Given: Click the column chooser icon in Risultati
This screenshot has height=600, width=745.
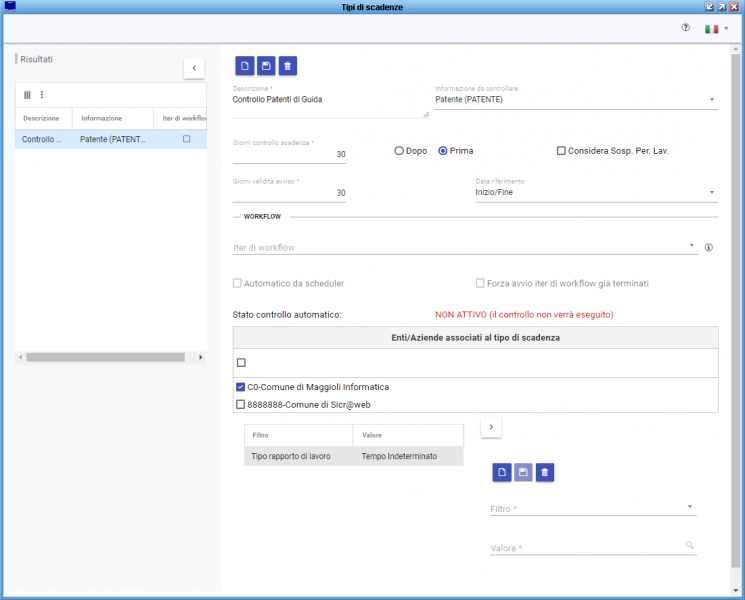Looking at the screenshot, I should (28, 95).
